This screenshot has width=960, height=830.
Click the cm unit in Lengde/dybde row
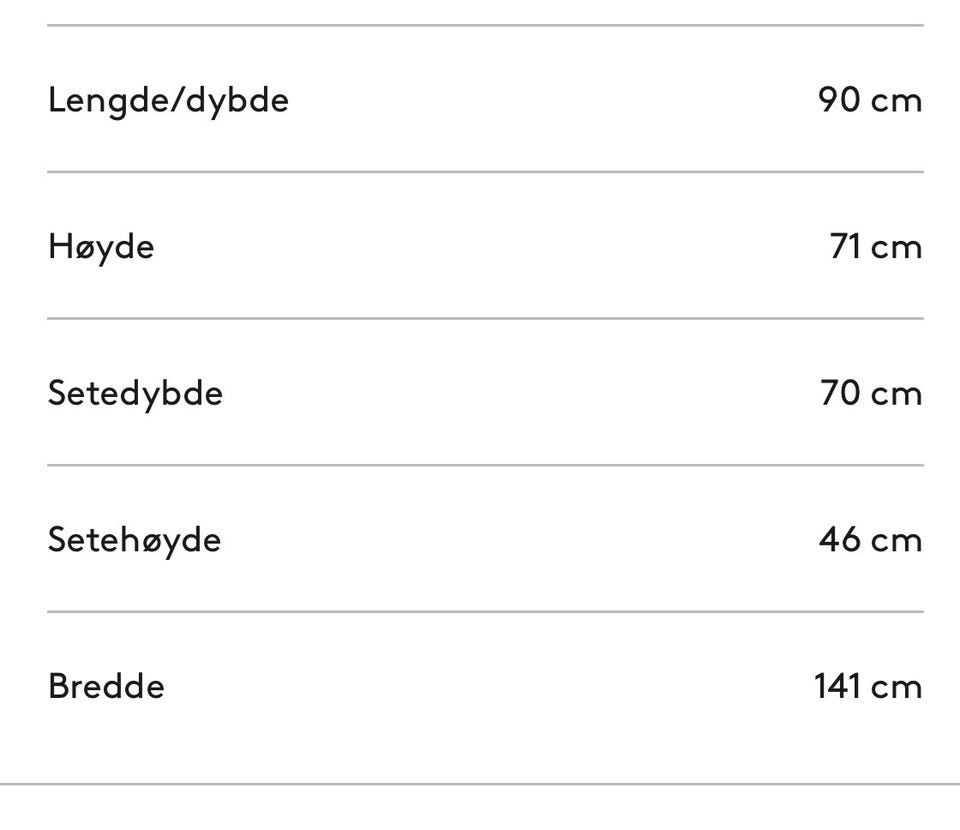(896, 102)
